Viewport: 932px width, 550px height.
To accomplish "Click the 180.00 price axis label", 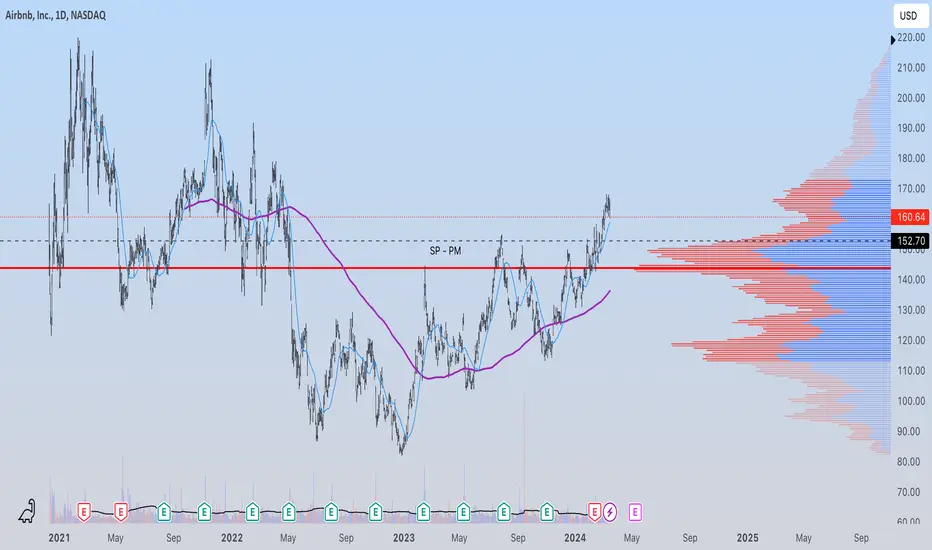I will click(x=911, y=158).
